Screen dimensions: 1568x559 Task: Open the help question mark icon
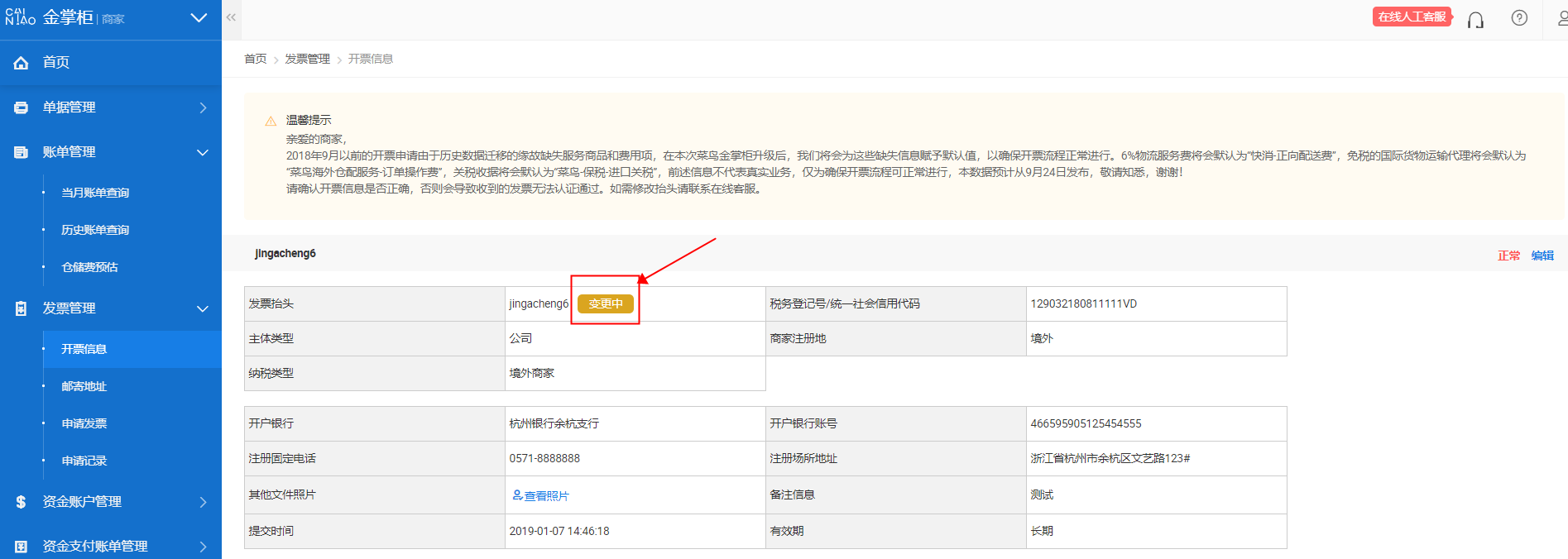pos(1519,17)
